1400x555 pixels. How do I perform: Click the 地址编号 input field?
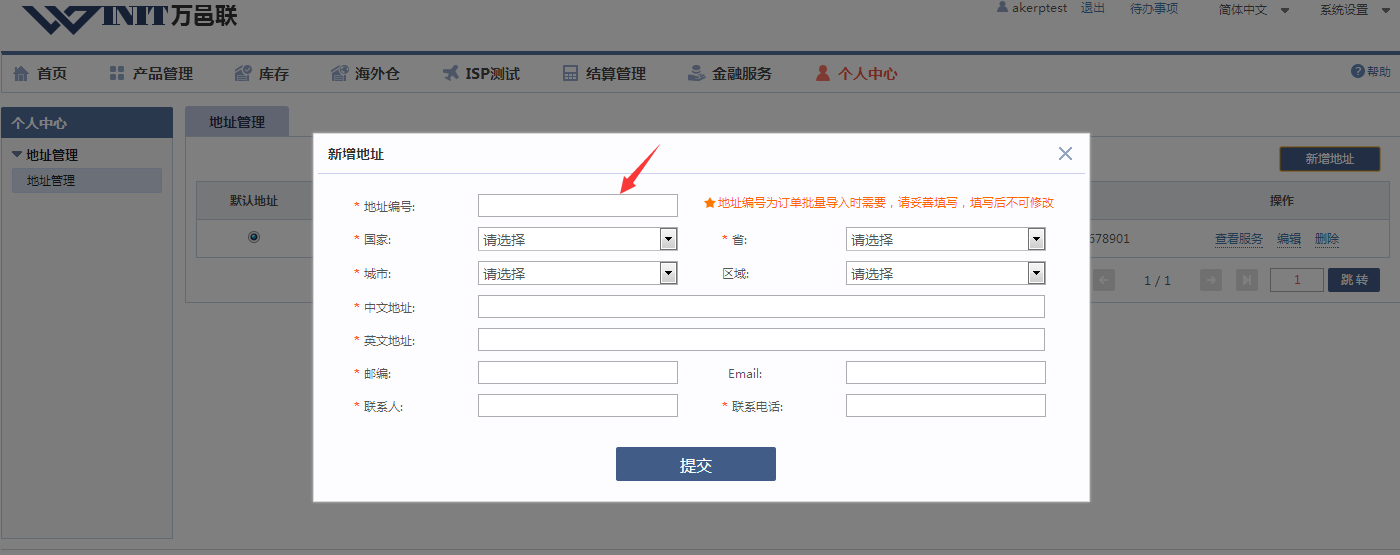[x=577, y=205]
